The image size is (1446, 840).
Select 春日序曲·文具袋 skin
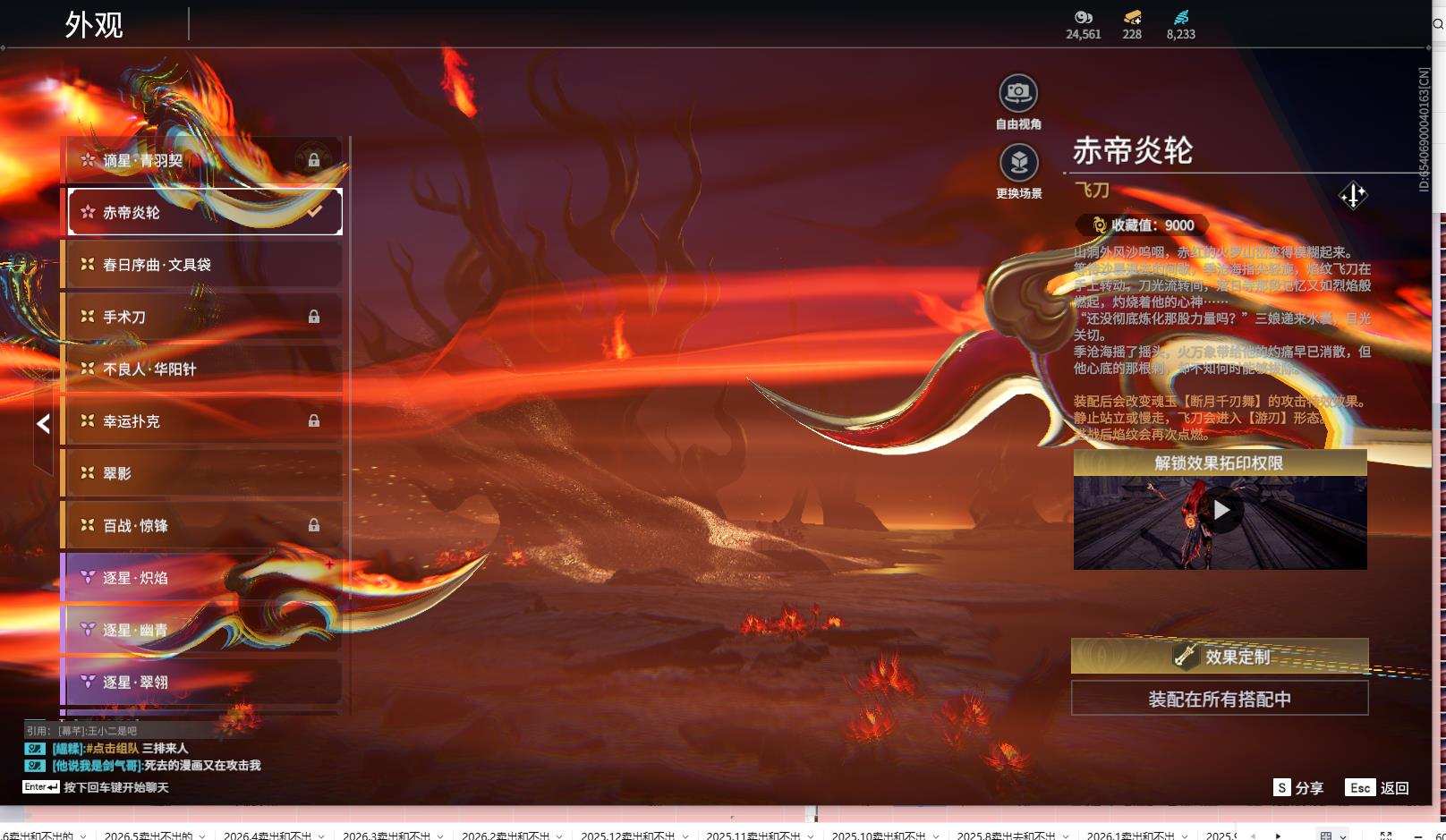coord(201,265)
